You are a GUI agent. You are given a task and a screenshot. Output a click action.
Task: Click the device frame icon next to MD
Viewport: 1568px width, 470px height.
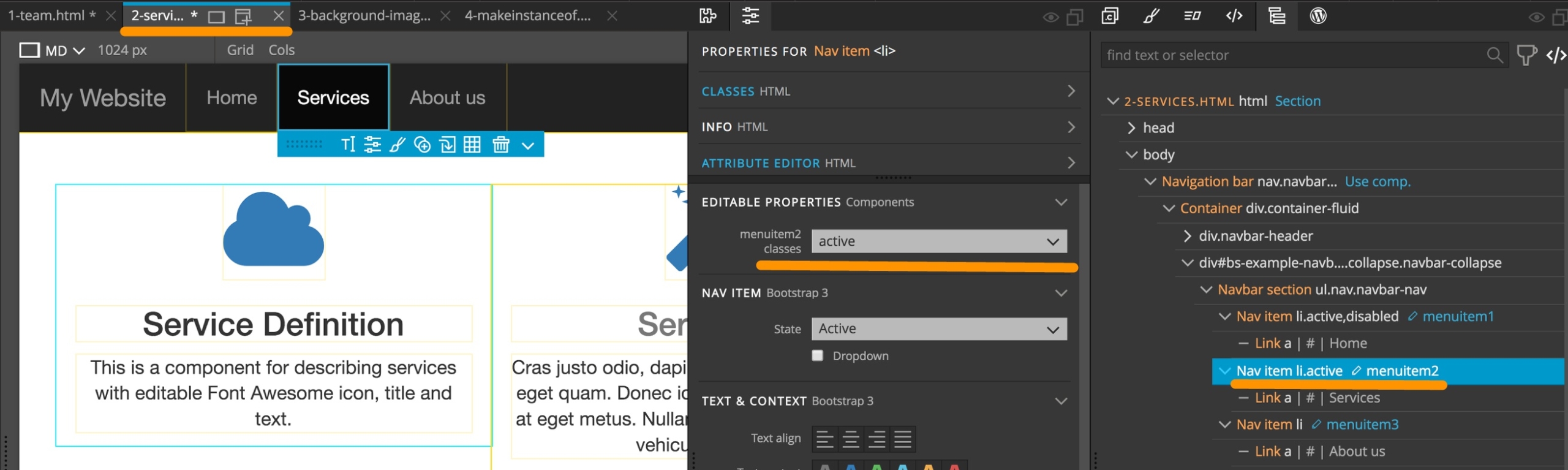[29, 50]
